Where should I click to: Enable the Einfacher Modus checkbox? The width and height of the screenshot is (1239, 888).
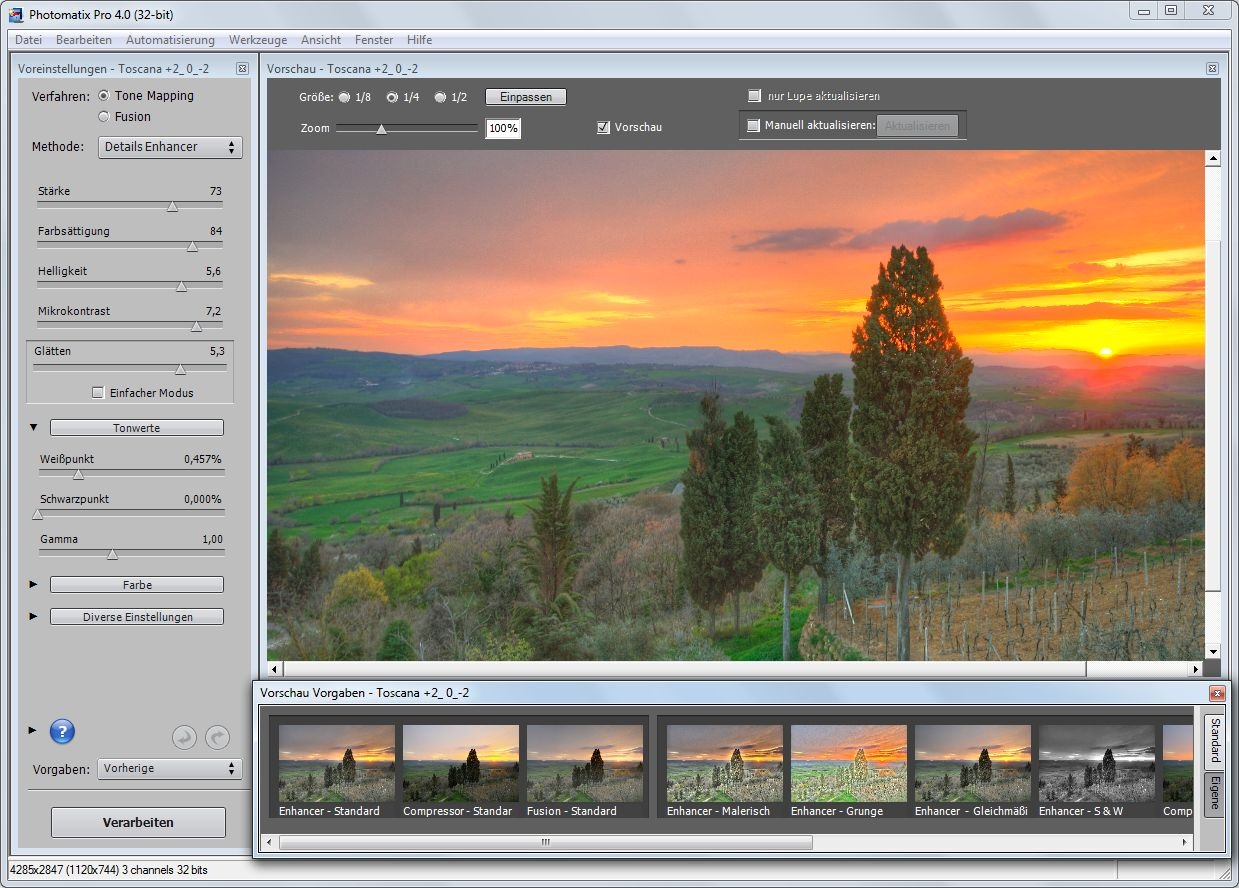98,393
